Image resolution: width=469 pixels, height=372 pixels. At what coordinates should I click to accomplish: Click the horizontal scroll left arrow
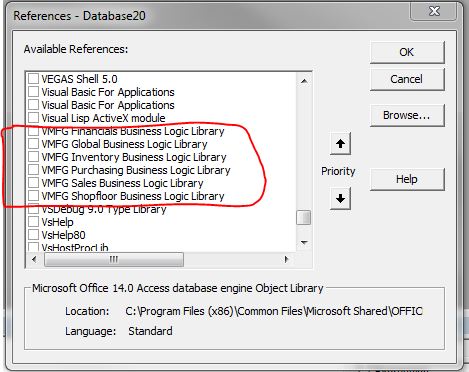click(34, 259)
